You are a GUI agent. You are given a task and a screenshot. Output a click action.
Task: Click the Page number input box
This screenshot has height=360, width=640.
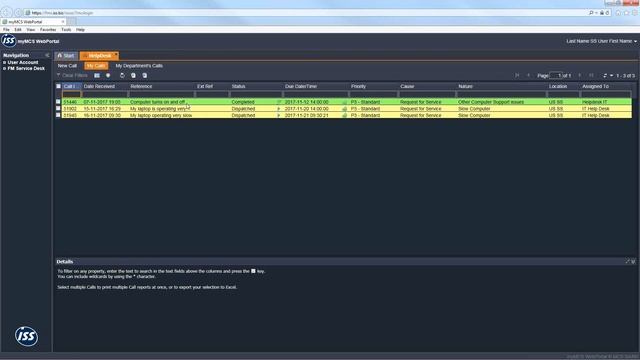pos(556,76)
